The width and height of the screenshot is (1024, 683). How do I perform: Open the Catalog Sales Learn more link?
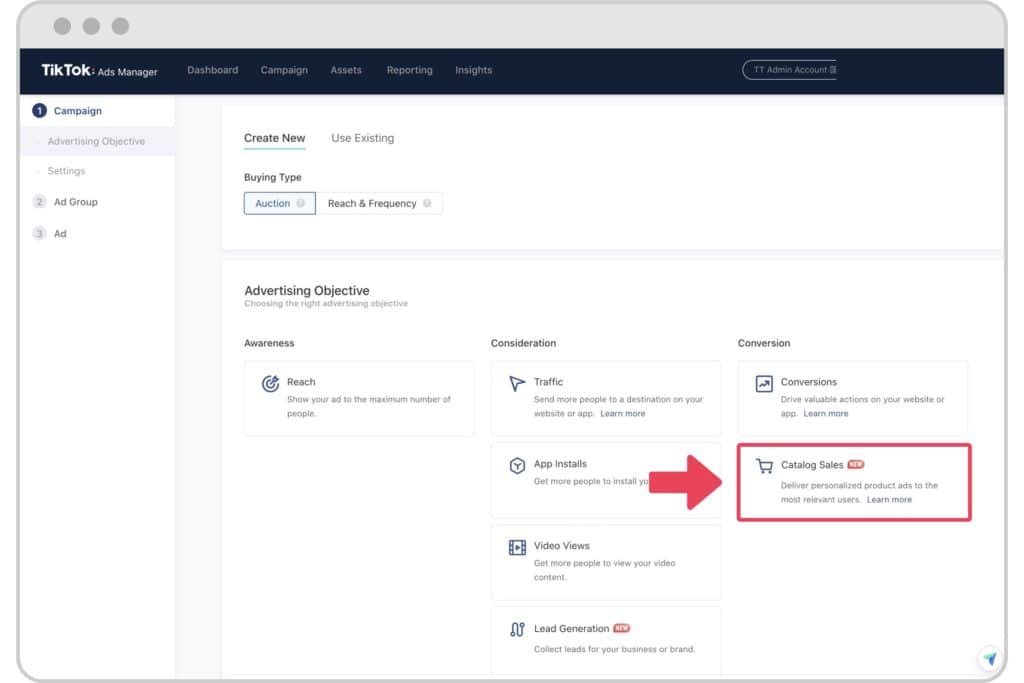(x=889, y=500)
